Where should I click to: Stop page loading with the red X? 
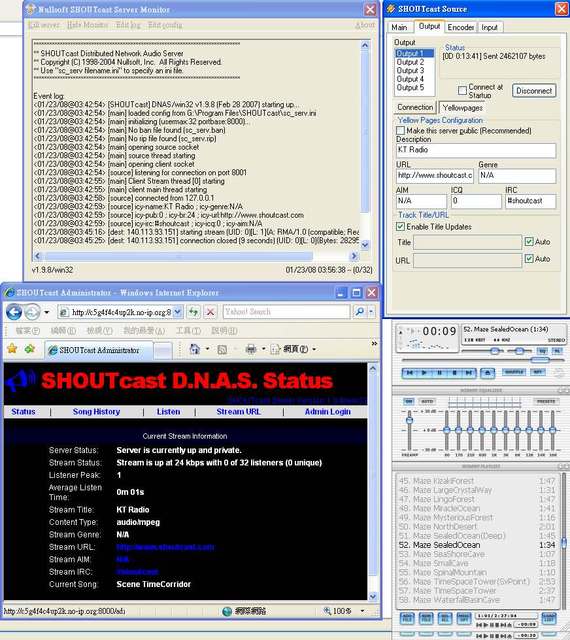(210, 312)
